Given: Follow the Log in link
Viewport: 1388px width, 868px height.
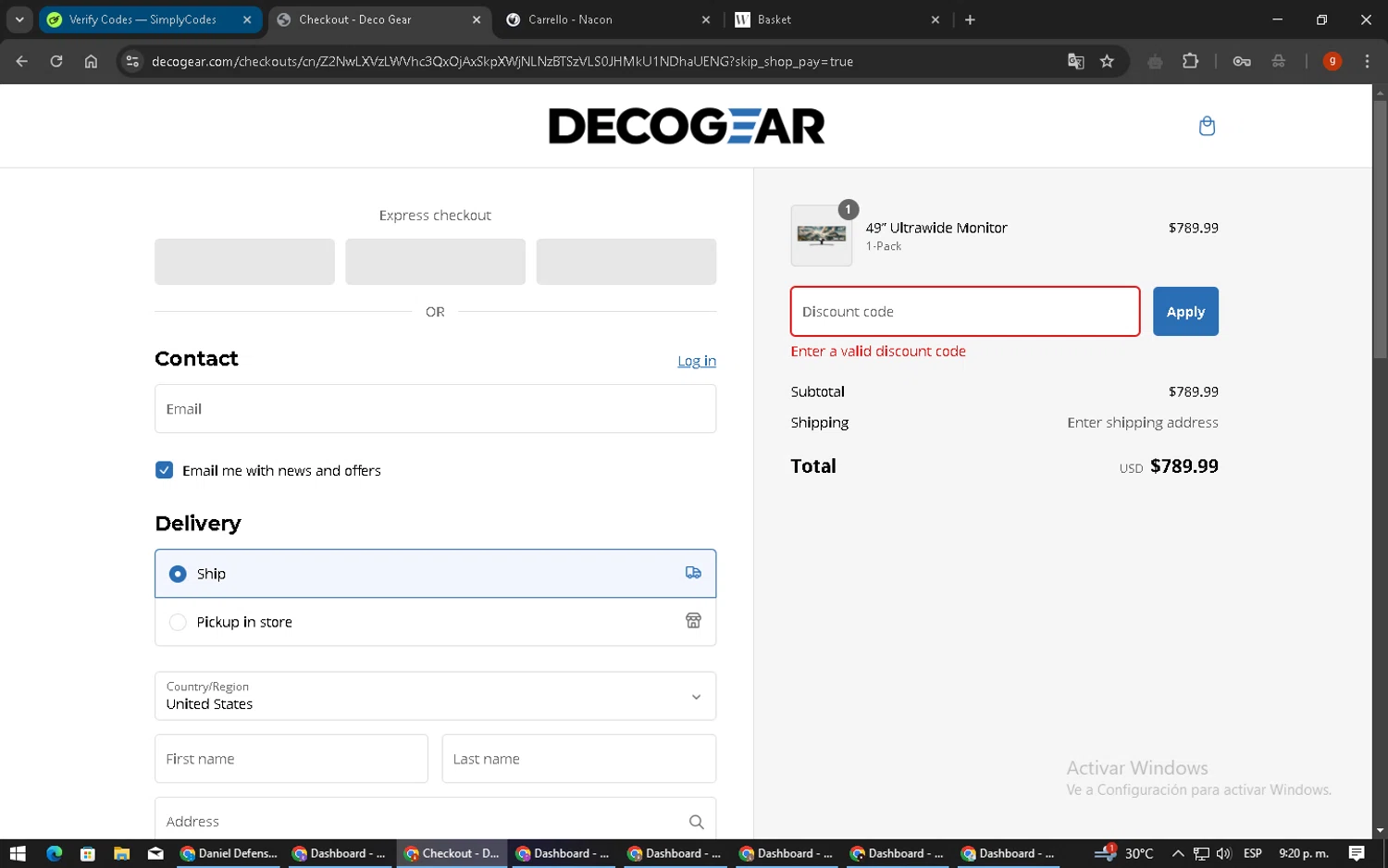Looking at the screenshot, I should [x=697, y=361].
